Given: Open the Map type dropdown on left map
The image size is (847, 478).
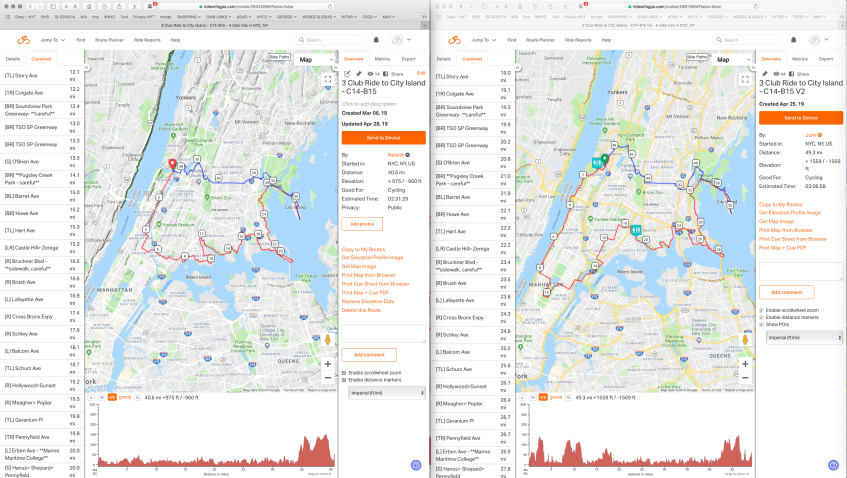Looking at the screenshot, I should click(310, 59).
